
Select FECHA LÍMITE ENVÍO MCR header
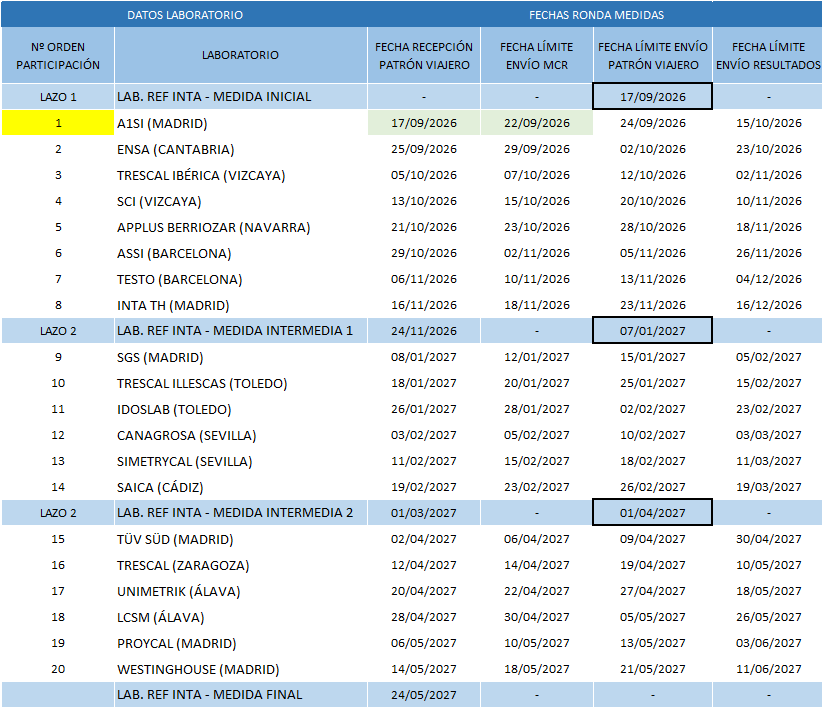point(537,56)
